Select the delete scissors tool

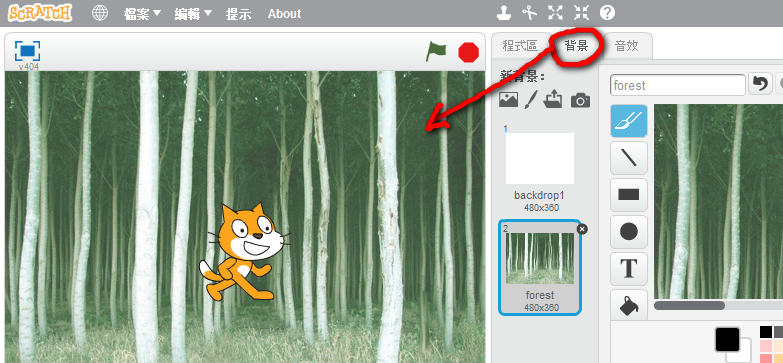click(529, 13)
